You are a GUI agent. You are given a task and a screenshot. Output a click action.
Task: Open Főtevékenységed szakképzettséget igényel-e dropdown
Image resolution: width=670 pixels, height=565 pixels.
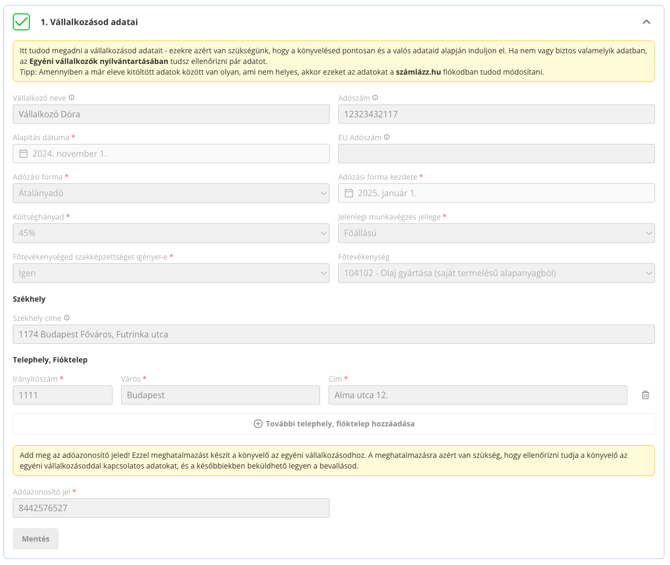pos(171,273)
